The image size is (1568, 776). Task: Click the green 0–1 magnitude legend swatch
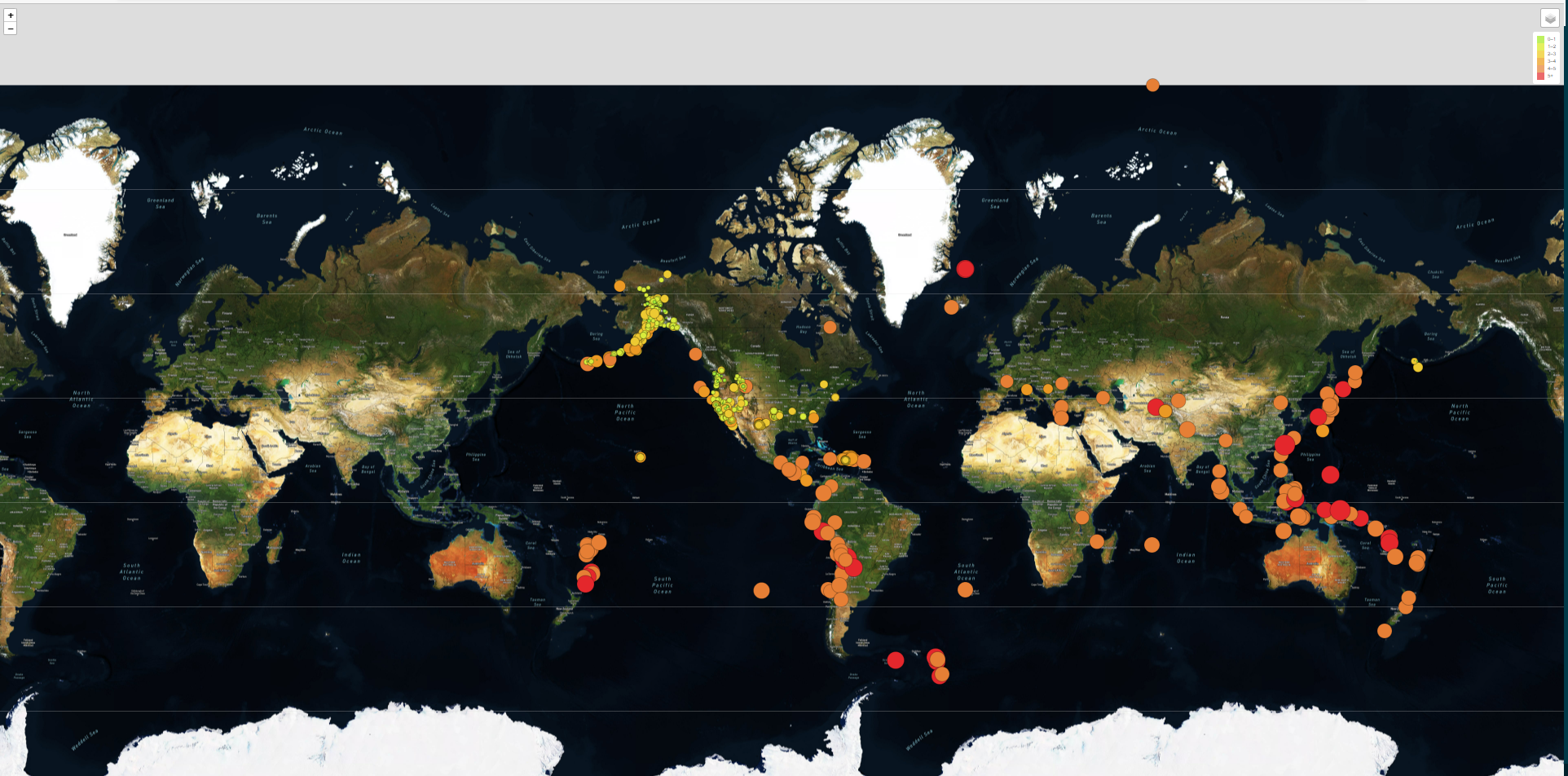click(1540, 39)
